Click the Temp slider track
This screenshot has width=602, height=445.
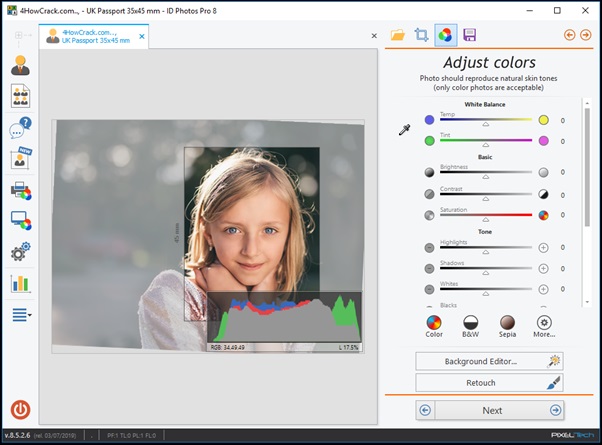point(486,119)
